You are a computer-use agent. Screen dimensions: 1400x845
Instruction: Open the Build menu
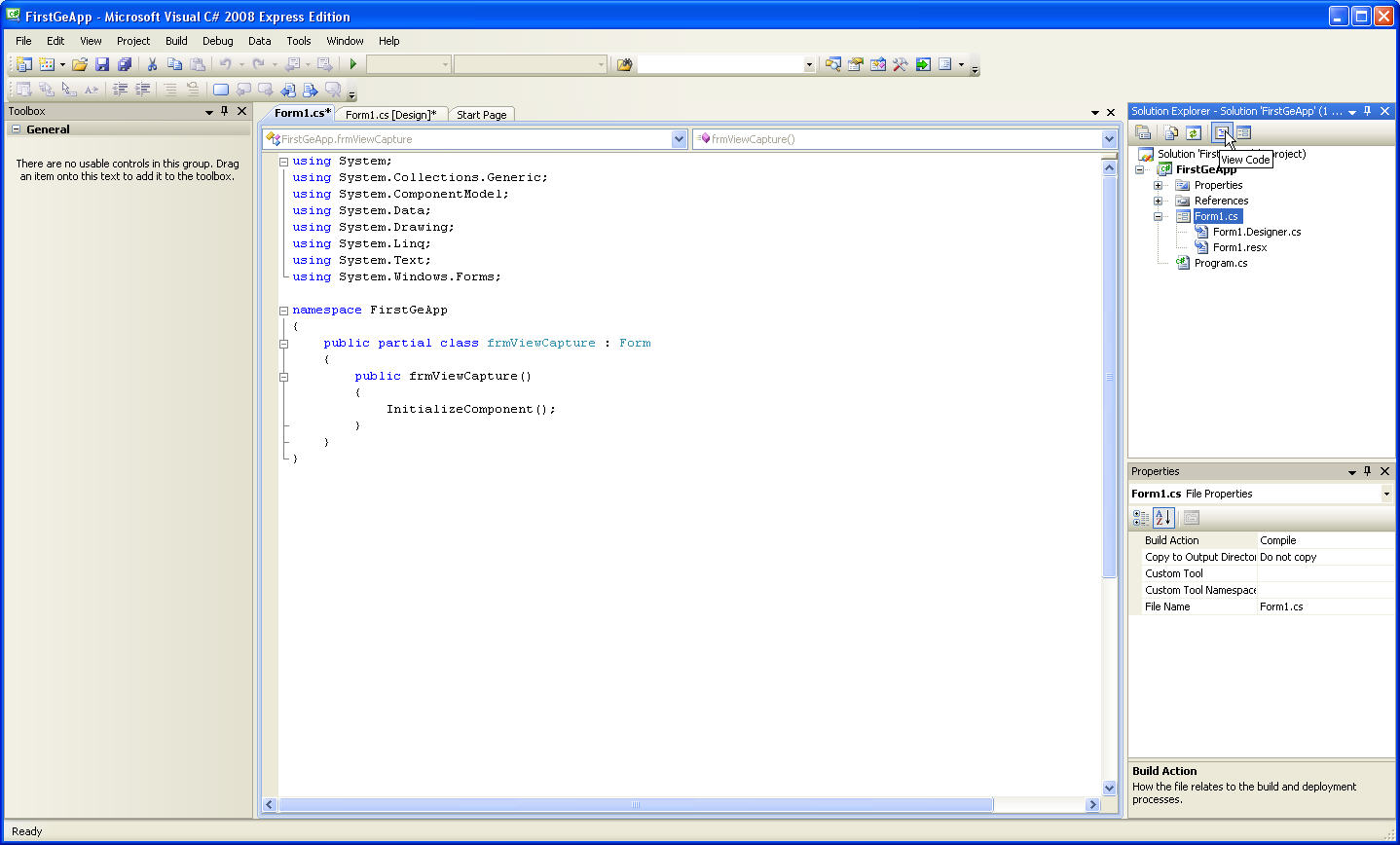pyautogui.click(x=176, y=41)
